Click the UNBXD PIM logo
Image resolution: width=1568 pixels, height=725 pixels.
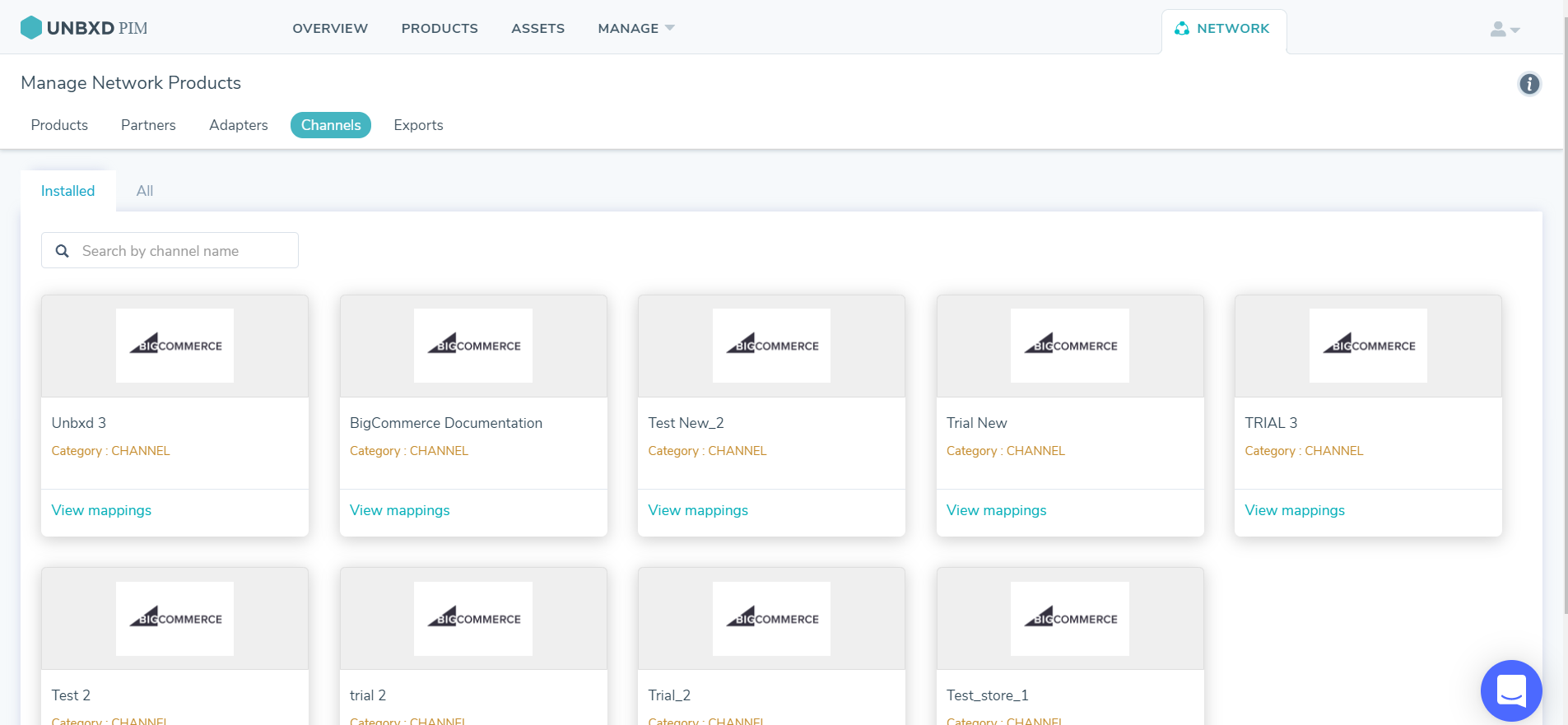tap(84, 28)
